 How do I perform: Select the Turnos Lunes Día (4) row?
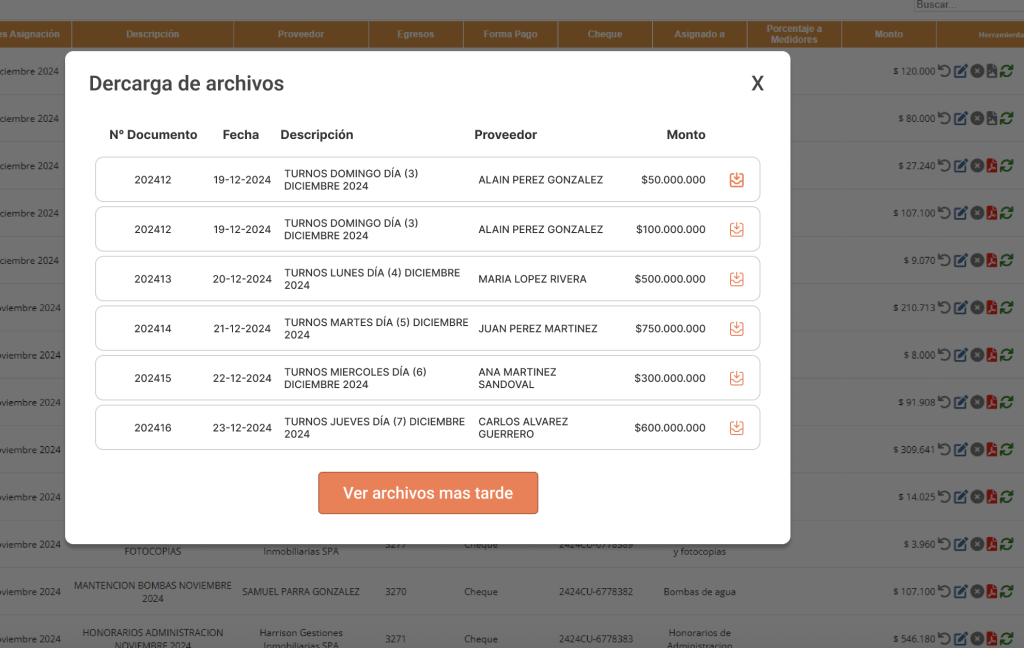point(427,279)
